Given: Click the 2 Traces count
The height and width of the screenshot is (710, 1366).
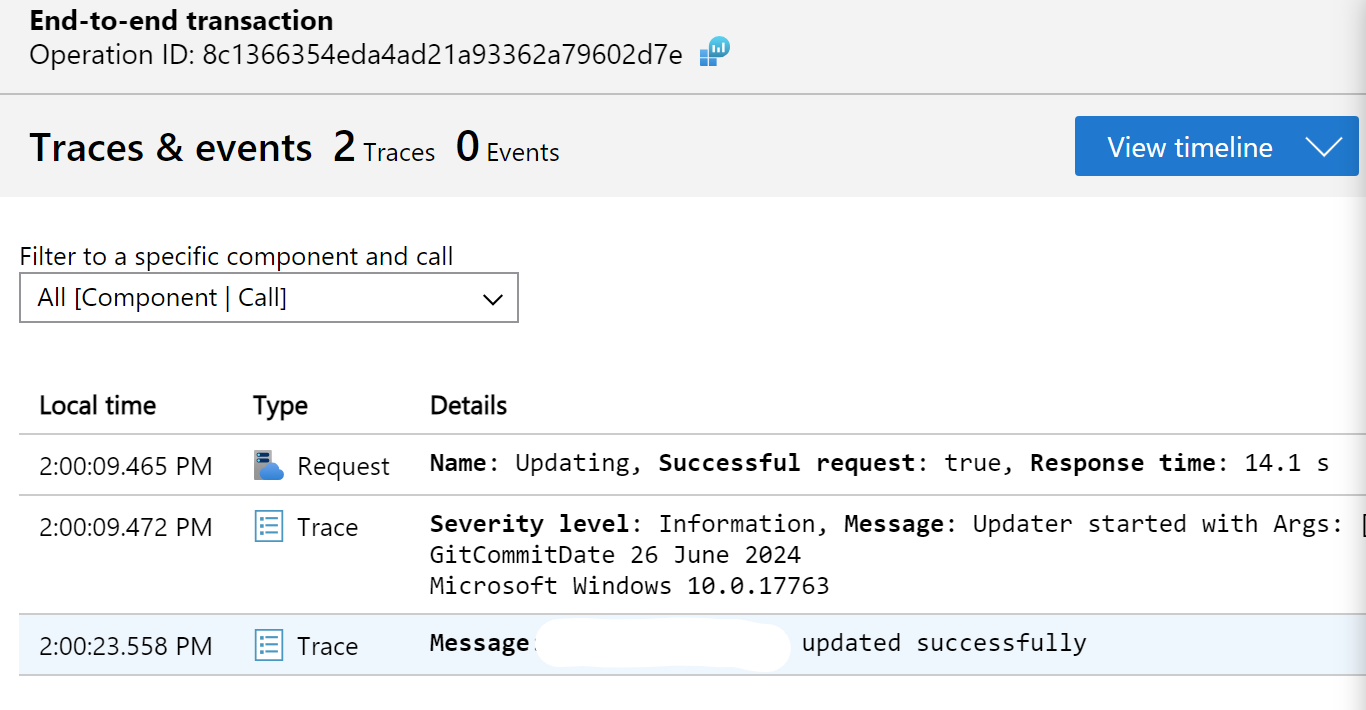Looking at the screenshot, I should 384,149.
